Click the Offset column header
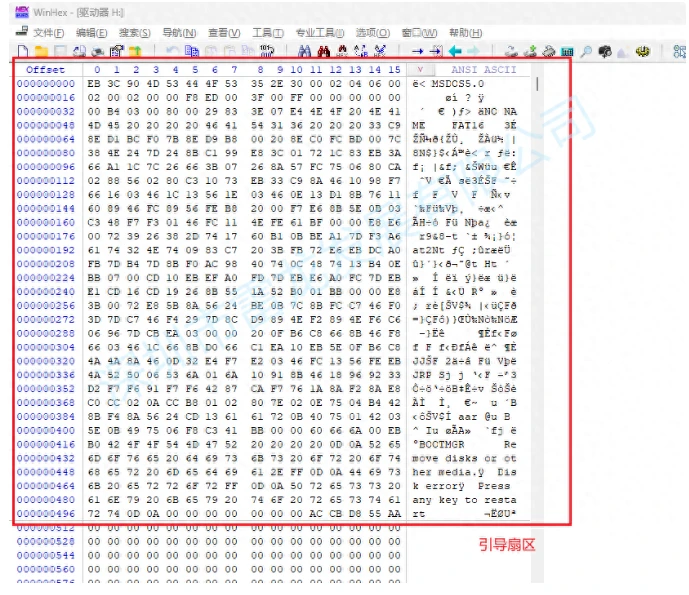This screenshot has width=689, height=595. 45,70
